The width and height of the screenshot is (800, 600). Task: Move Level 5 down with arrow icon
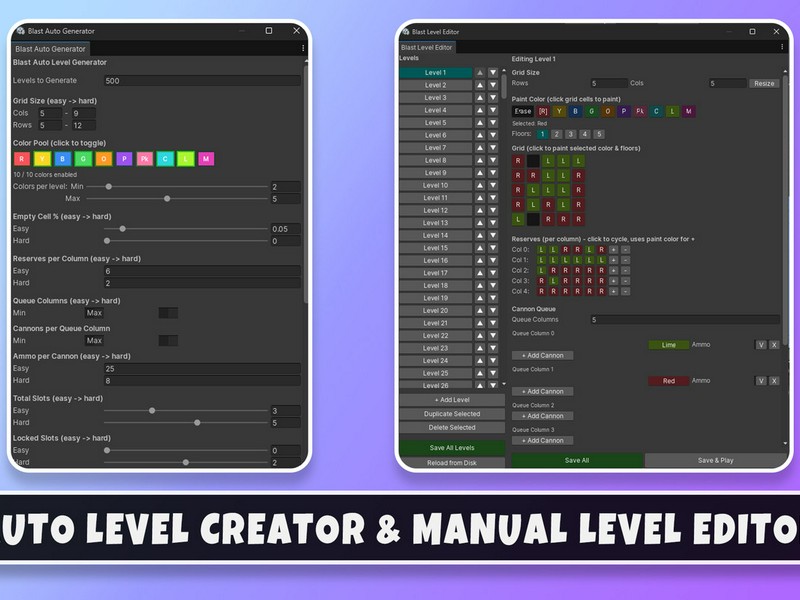[x=493, y=123]
